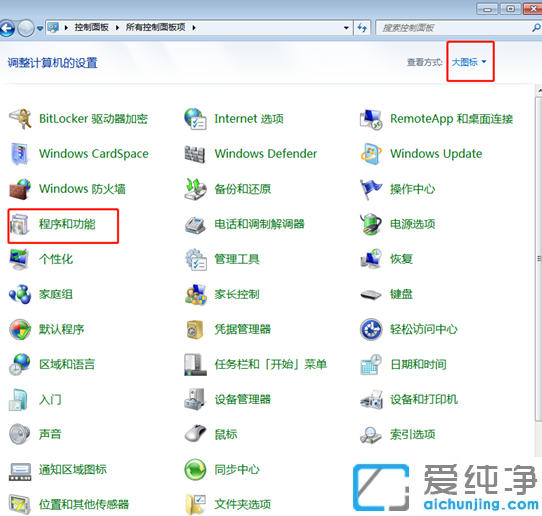Open the 索引选项 icon
542x516 pixels.
coord(371,435)
